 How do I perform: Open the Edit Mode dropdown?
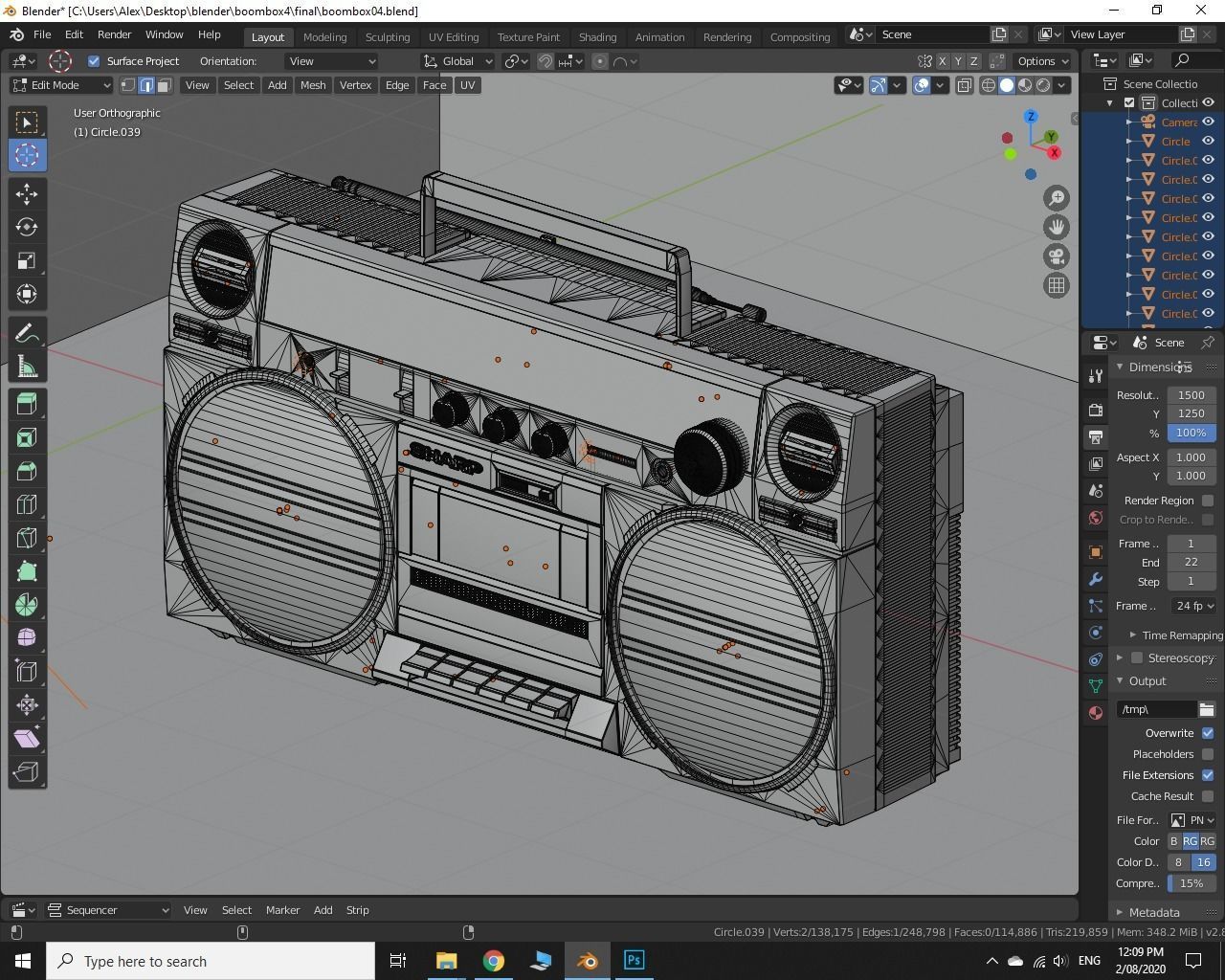(x=61, y=85)
